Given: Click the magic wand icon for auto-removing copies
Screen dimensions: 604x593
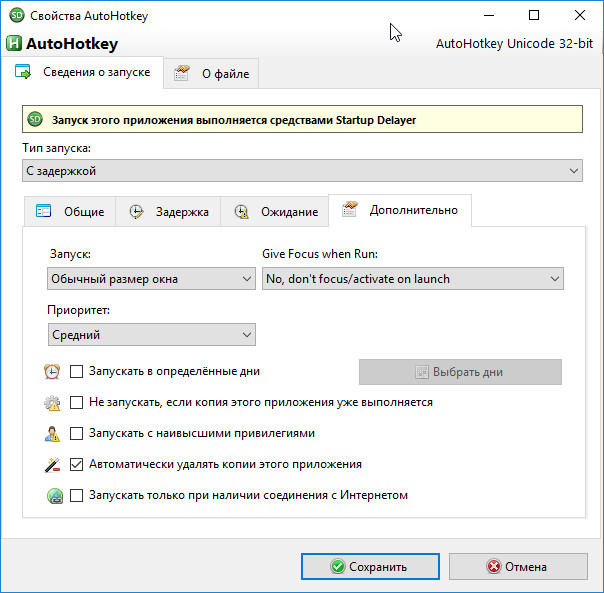Looking at the screenshot, I should pos(52,464).
